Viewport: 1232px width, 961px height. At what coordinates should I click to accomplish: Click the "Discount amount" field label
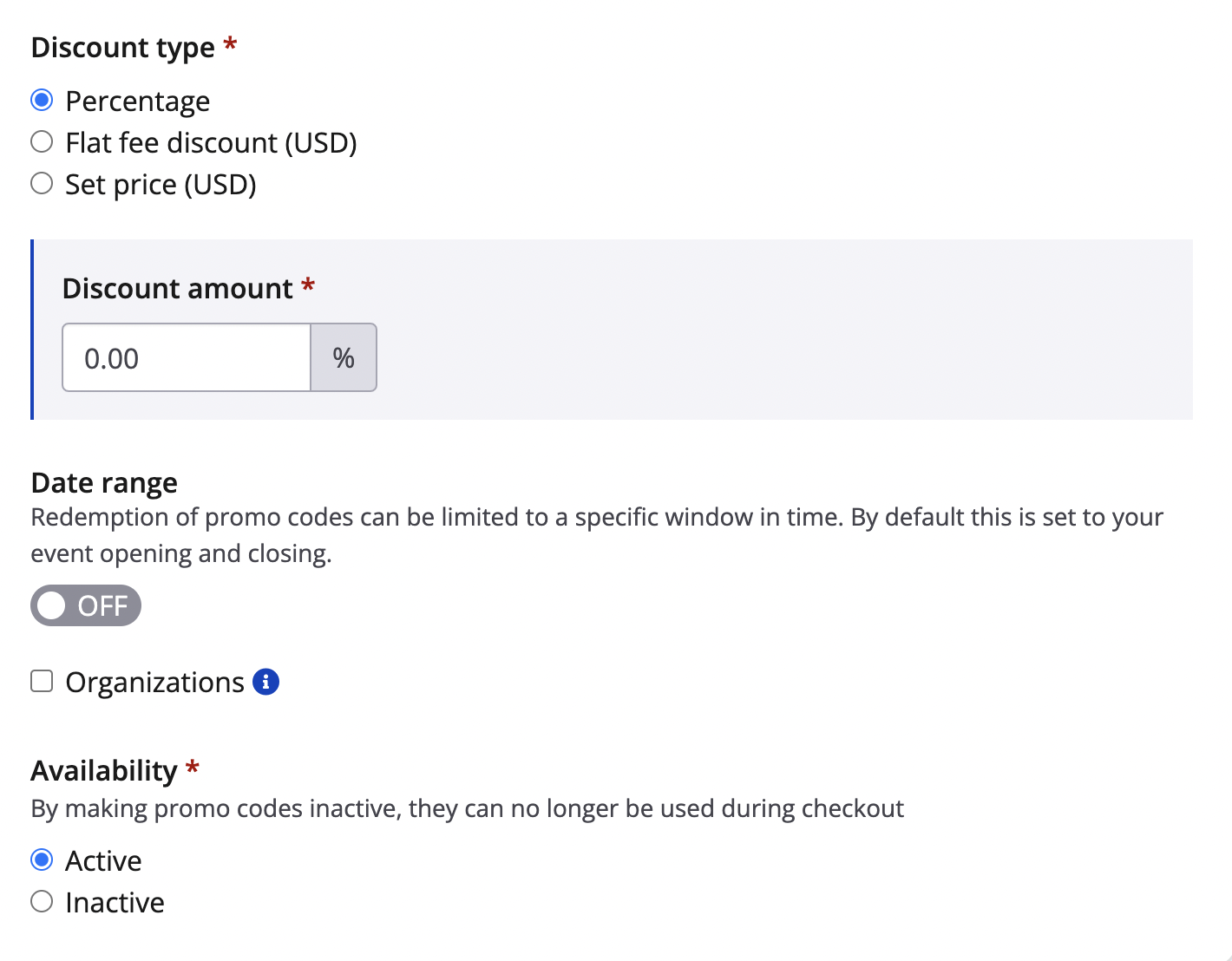pos(177,289)
